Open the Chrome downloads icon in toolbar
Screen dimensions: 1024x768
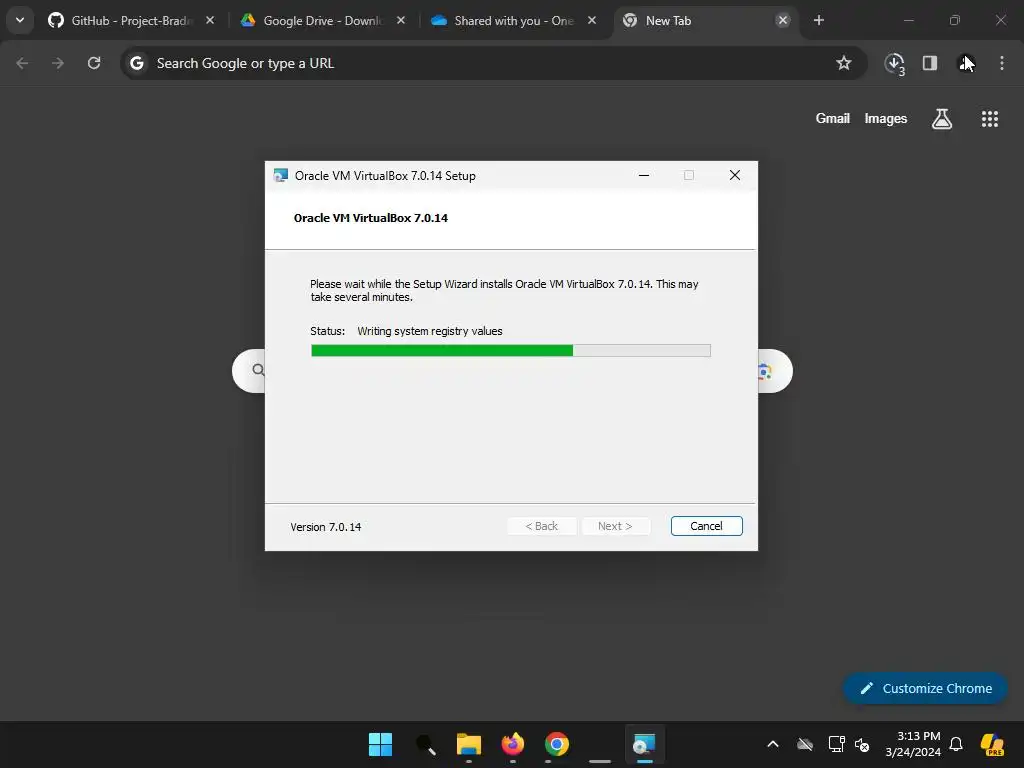(x=894, y=63)
